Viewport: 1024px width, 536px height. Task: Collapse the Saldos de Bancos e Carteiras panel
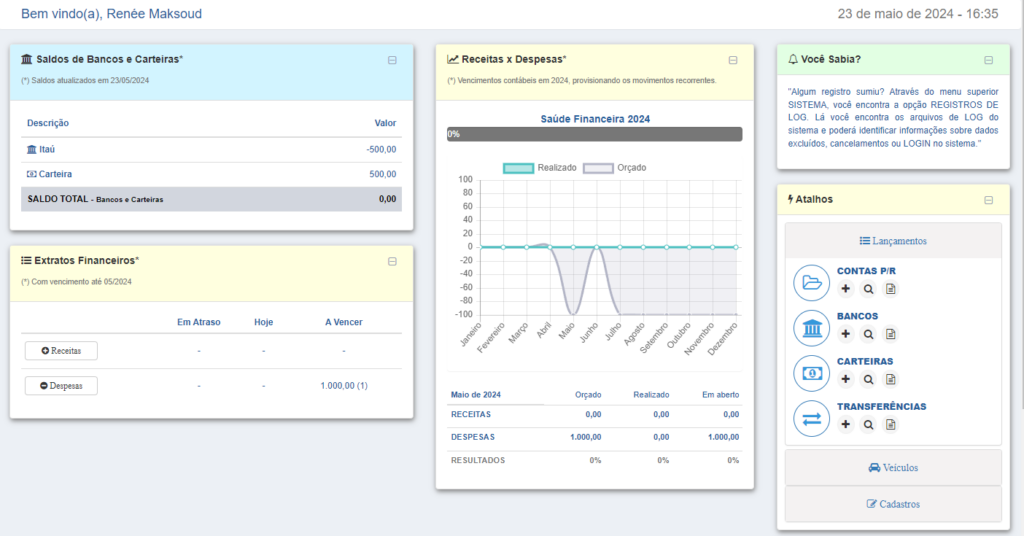click(392, 60)
